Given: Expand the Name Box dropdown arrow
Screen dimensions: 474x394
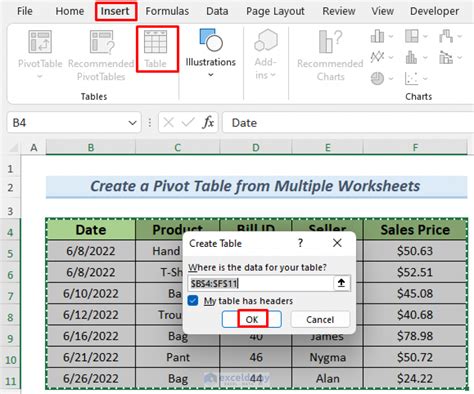Looking at the screenshot, I should coord(132,123).
